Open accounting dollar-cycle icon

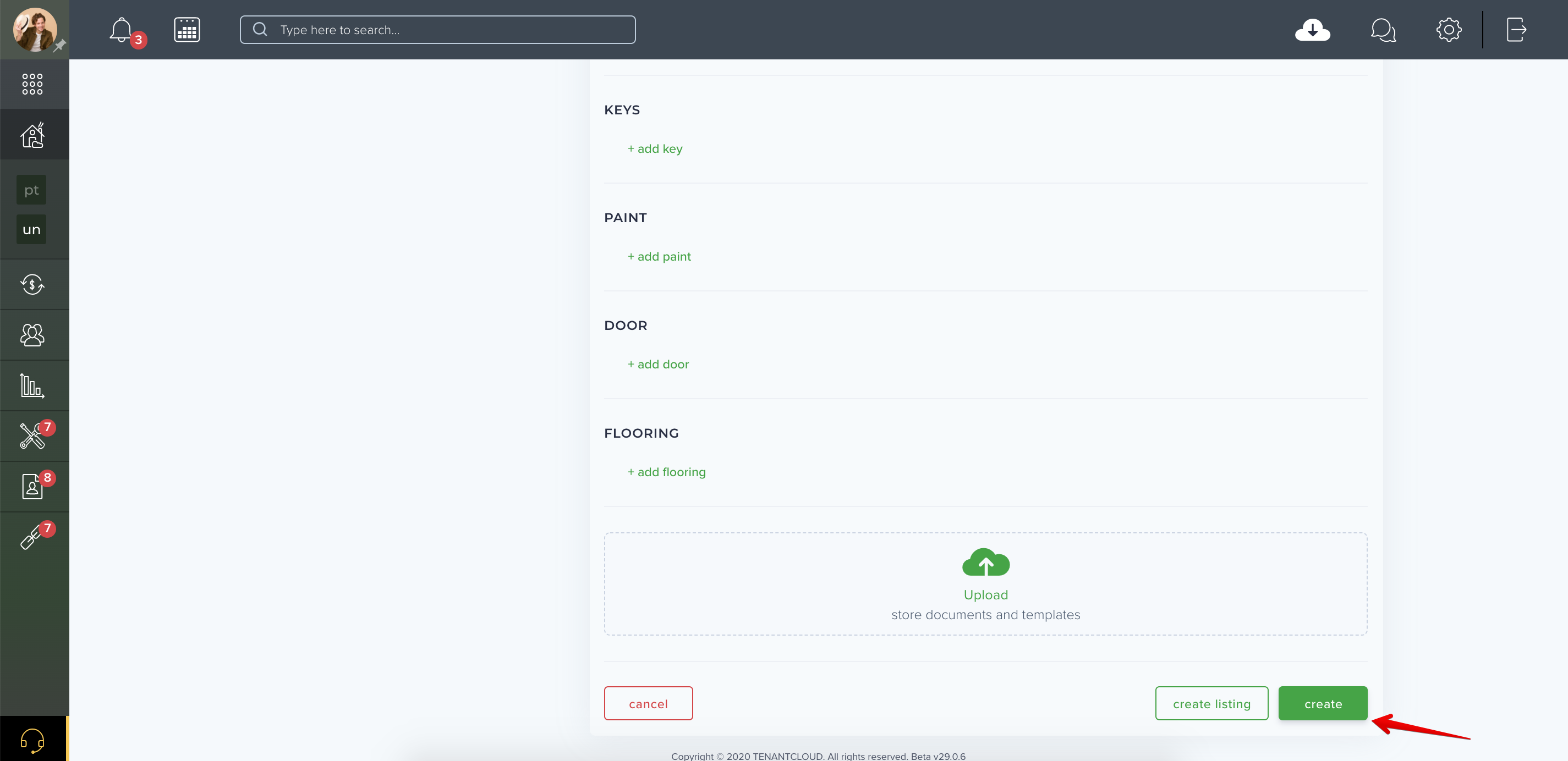[x=32, y=284]
